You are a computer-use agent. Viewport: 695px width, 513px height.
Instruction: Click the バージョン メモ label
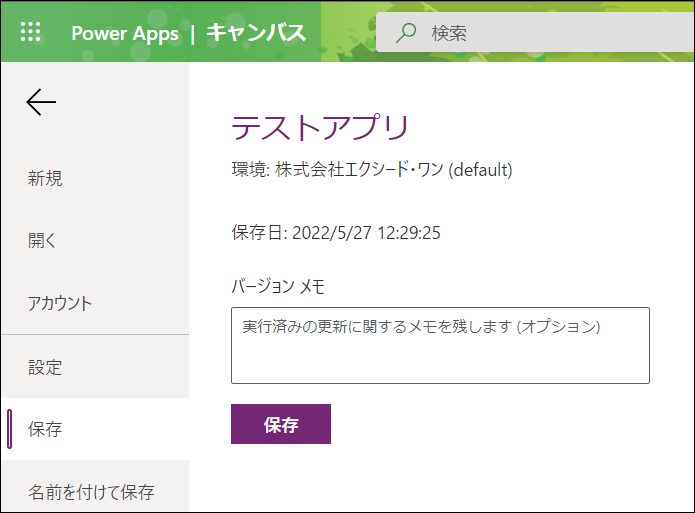278,286
